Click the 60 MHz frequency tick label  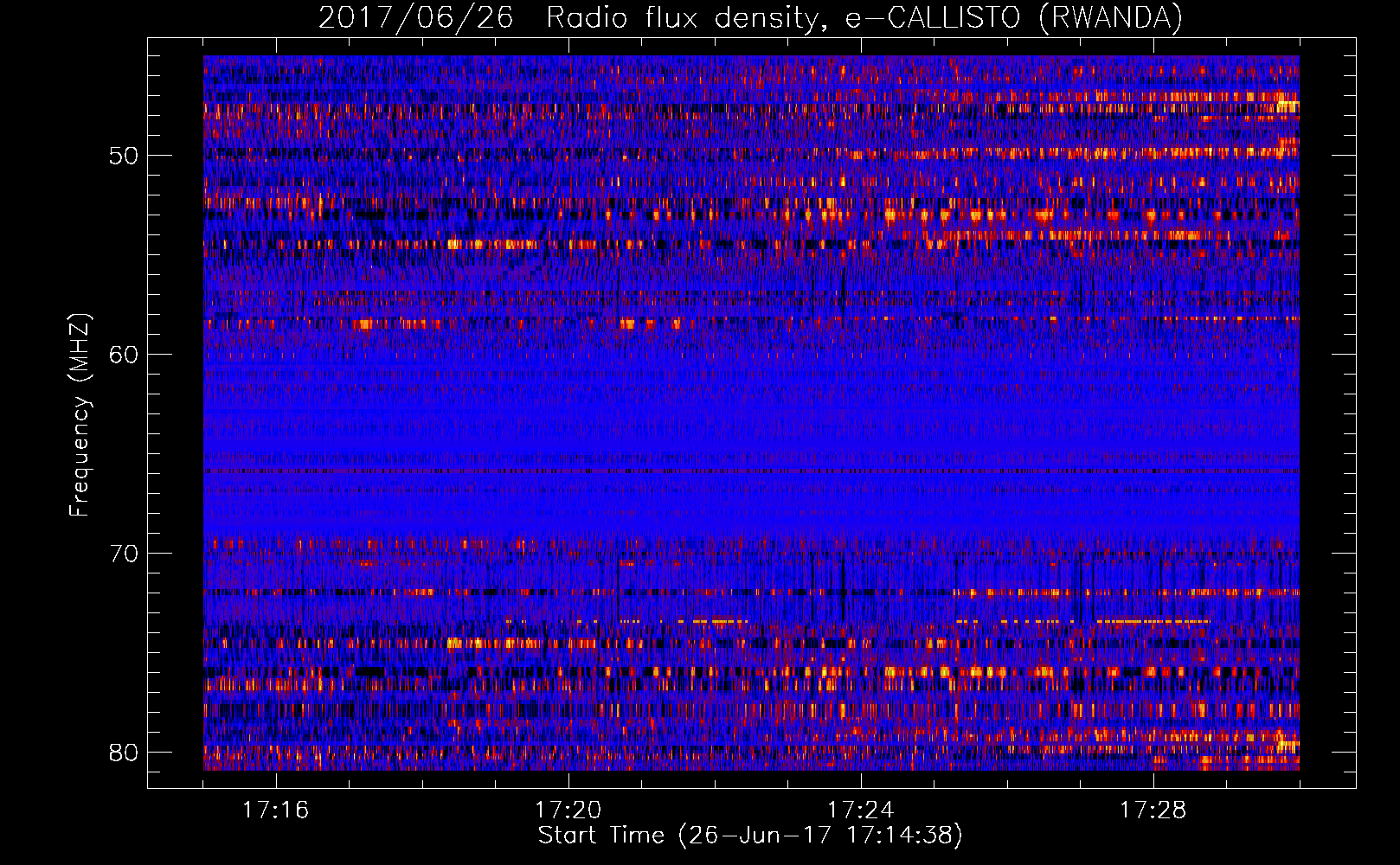124,355
